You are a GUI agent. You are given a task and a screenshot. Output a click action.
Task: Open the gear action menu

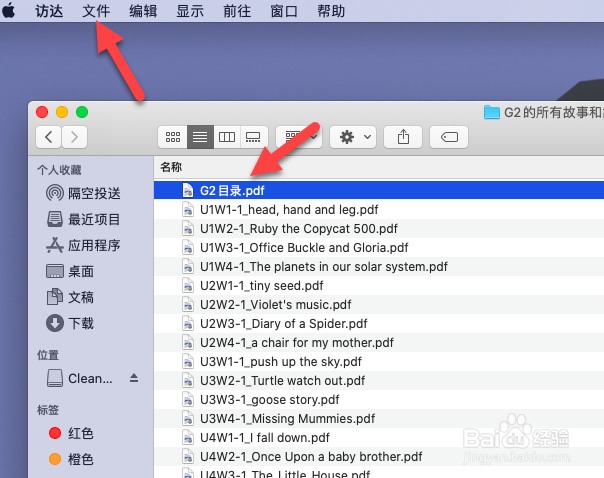point(353,137)
